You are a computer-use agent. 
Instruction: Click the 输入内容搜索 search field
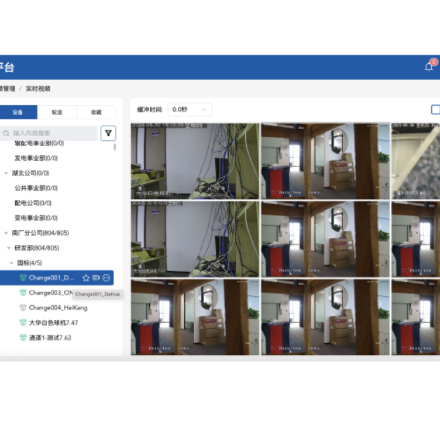click(x=49, y=133)
